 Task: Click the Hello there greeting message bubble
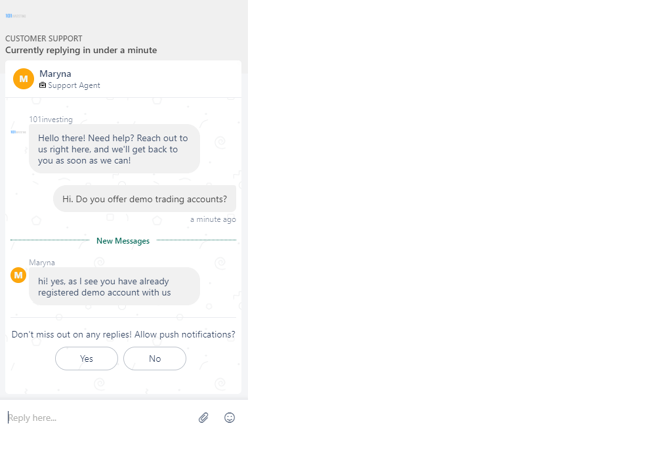114,149
